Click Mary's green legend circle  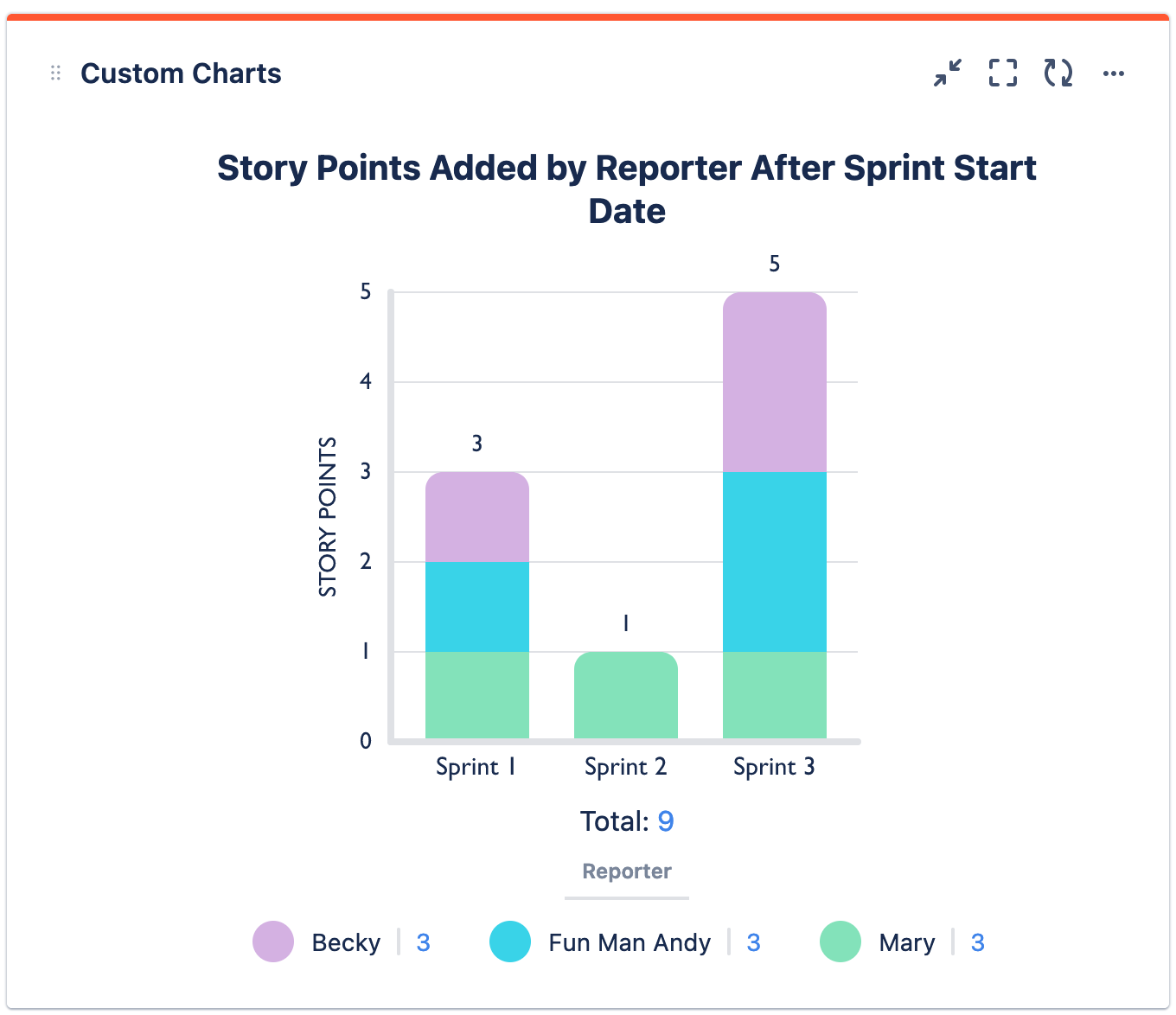[x=840, y=942]
